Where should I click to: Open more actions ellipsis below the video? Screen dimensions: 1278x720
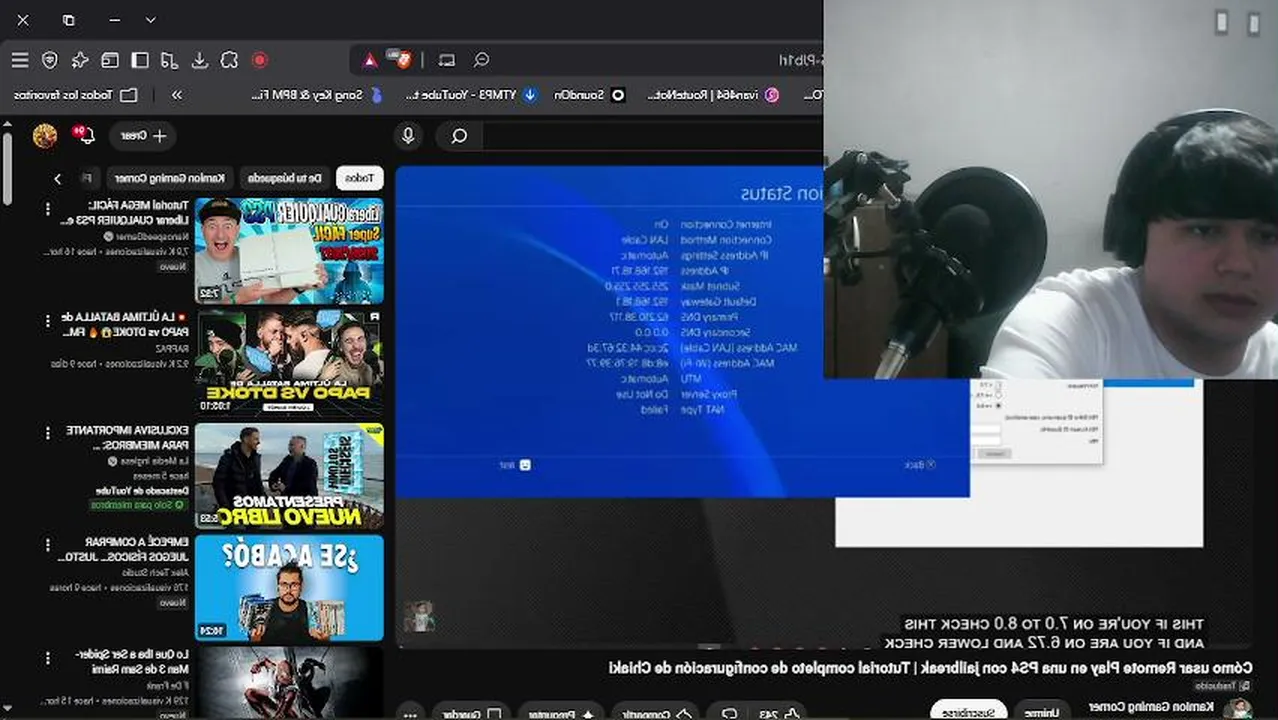click(x=408, y=714)
